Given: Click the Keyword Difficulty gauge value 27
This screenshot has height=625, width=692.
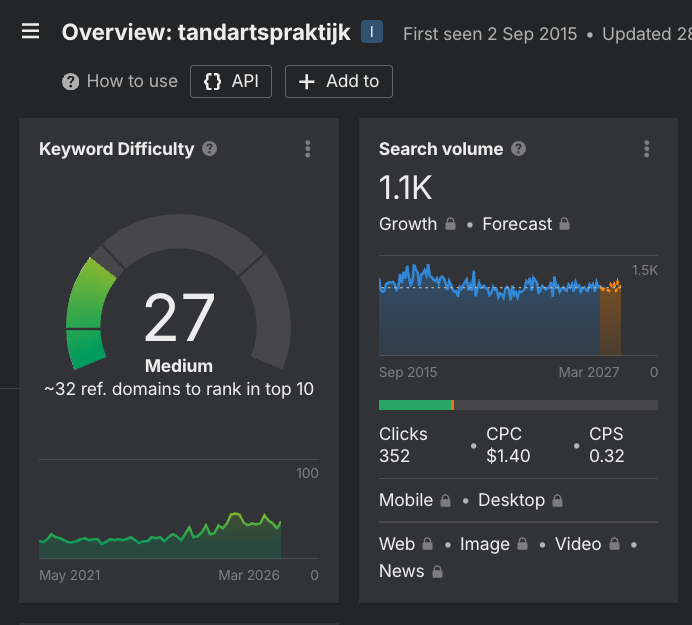Looking at the screenshot, I should click(x=179, y=317).
